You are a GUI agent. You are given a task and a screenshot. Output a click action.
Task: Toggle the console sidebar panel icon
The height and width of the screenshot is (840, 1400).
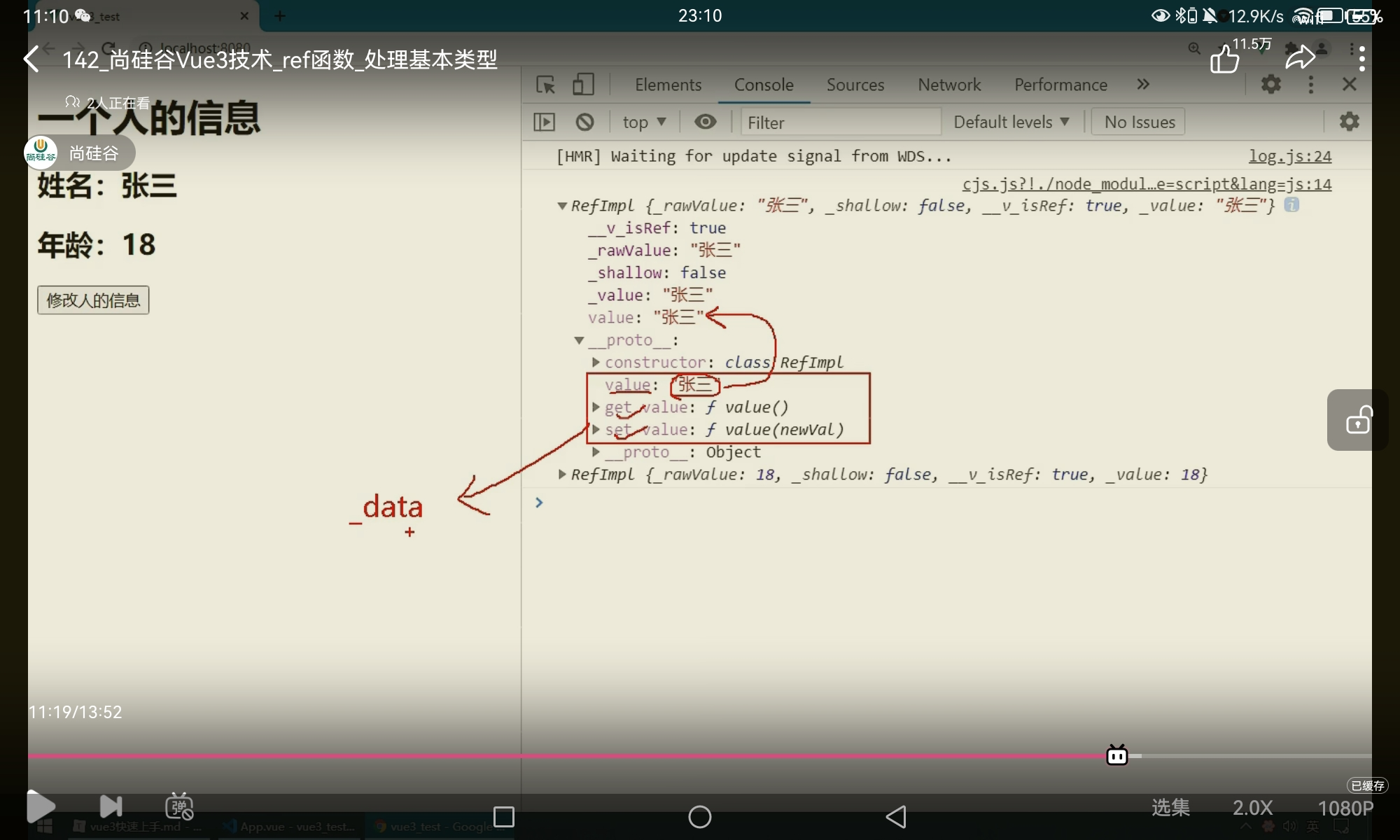click(x=544, y=122)
